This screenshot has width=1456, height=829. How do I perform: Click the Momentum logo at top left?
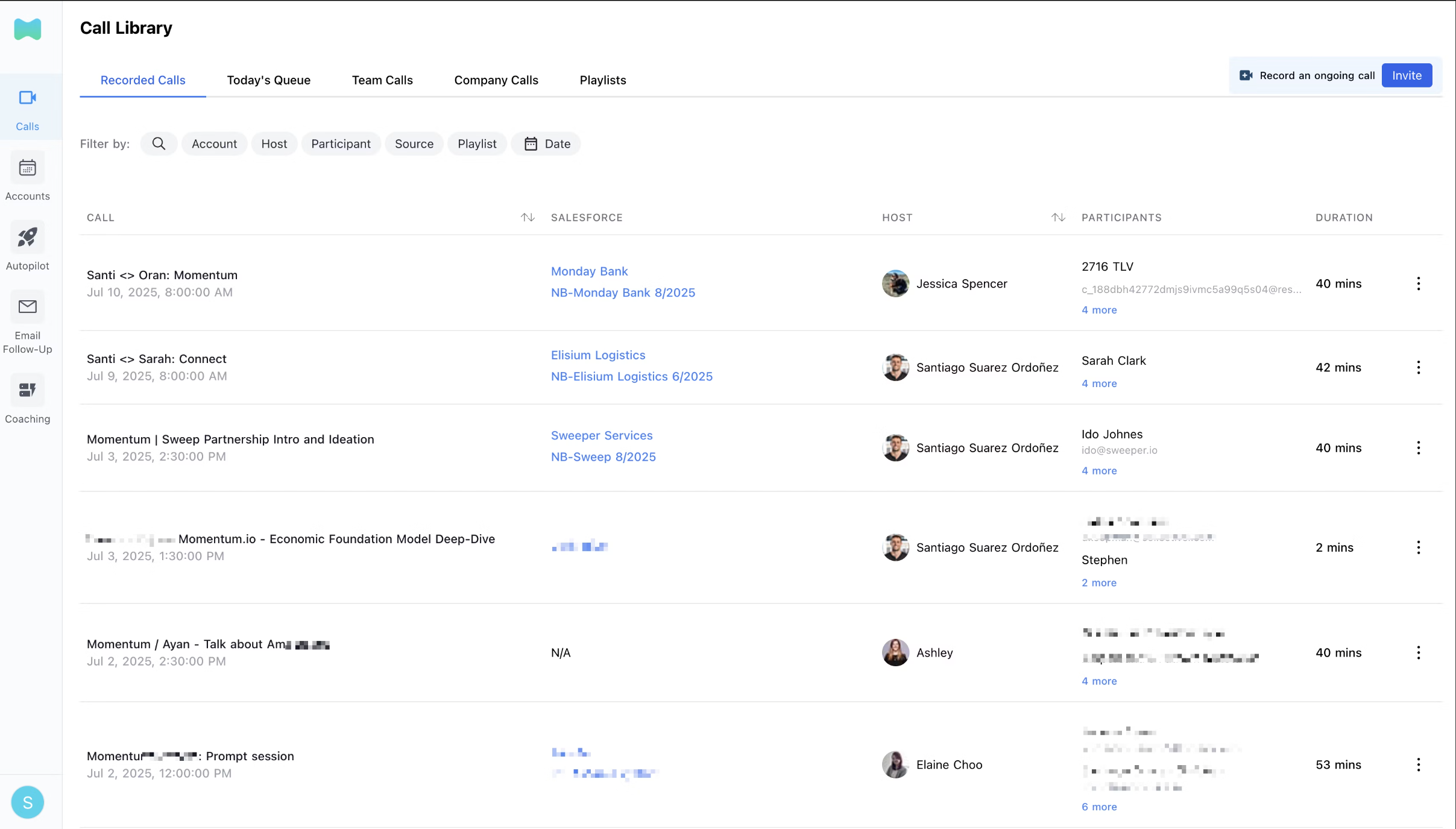28,29
